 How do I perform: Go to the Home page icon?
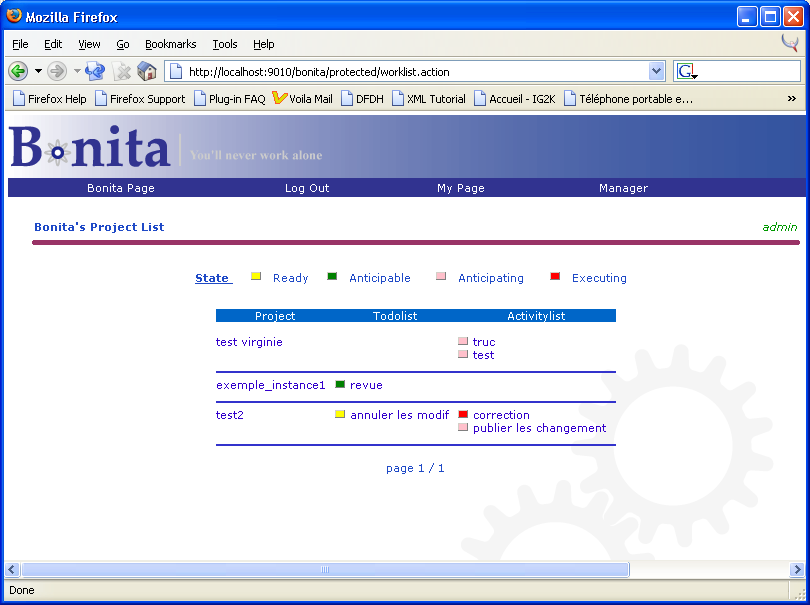point(147,71)
